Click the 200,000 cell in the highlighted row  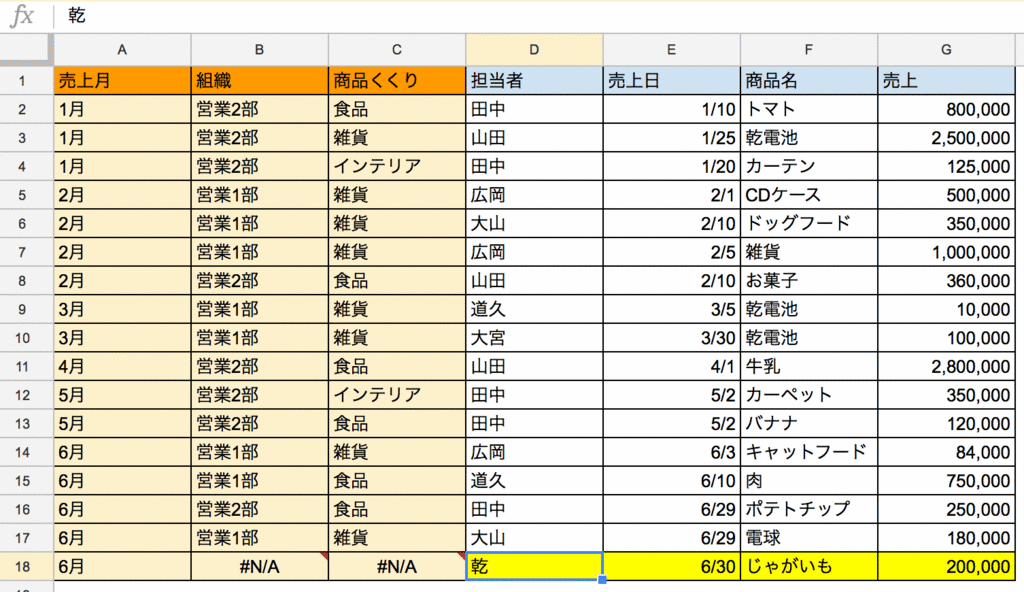[946, 566]
